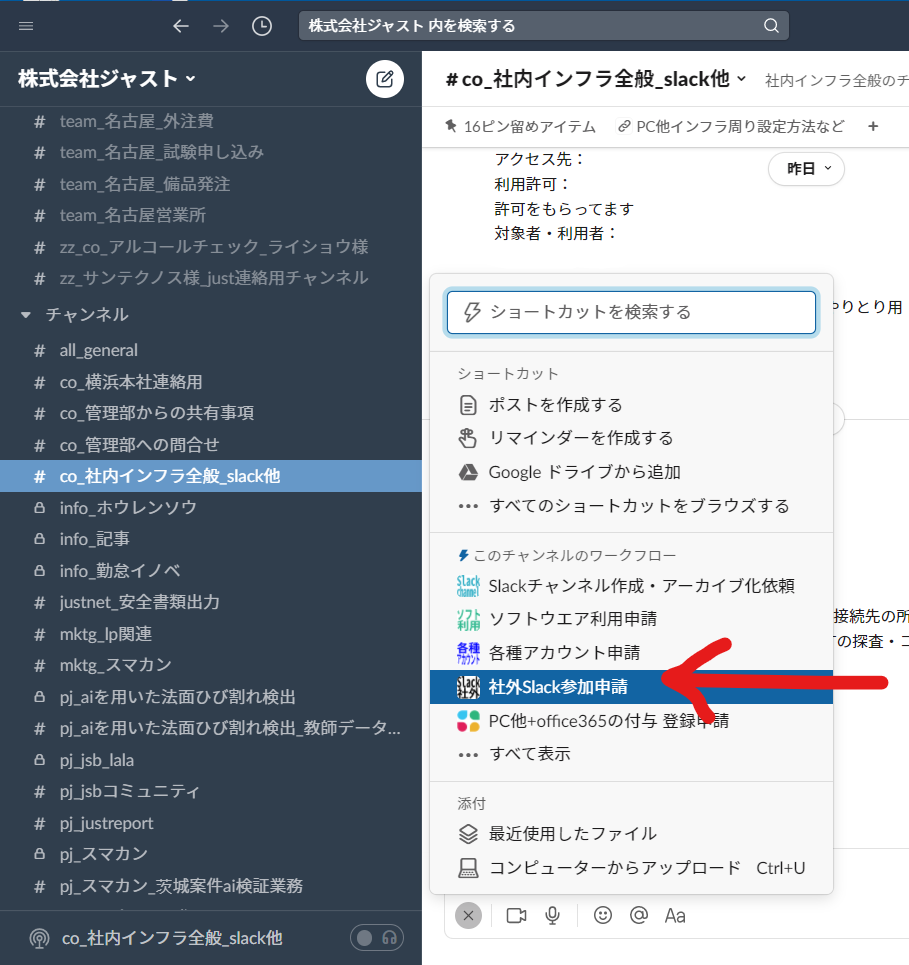Open co_管理部への問合せ channel

click(210, 445)
